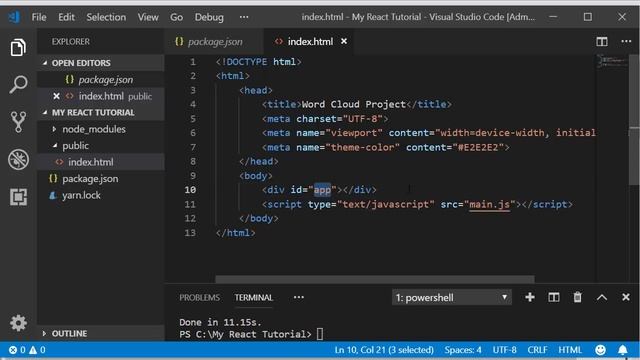The width and height of the screenshot is (640, 360).
Task: Open the Go menu
Action: (x=176, y=17)
